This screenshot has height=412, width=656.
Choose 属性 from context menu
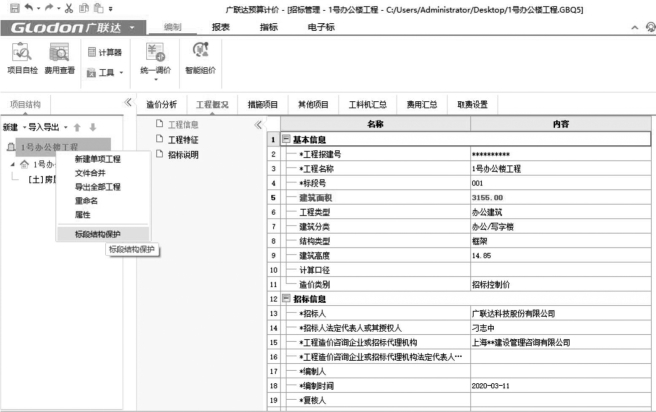click(82, 214)
